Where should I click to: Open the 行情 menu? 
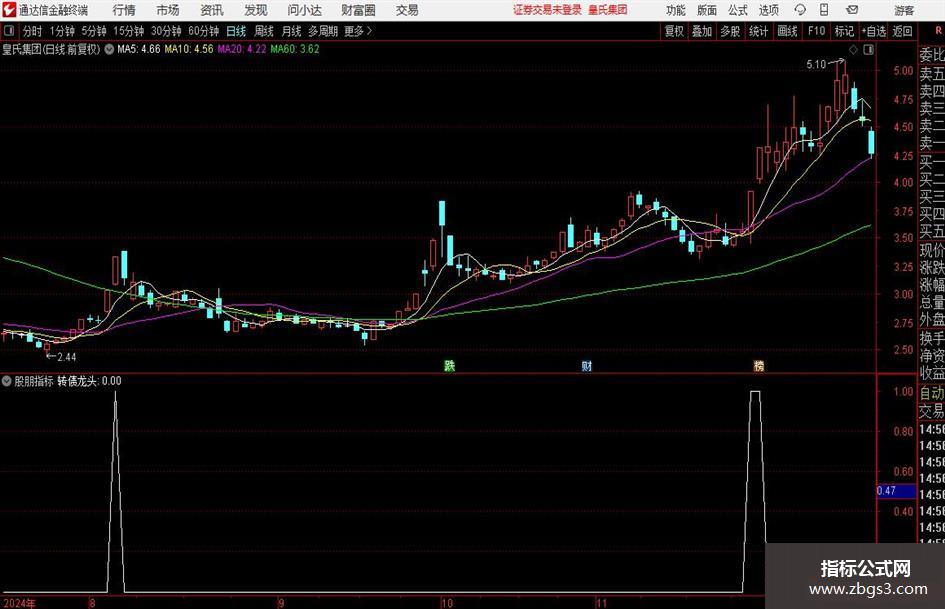124,10
